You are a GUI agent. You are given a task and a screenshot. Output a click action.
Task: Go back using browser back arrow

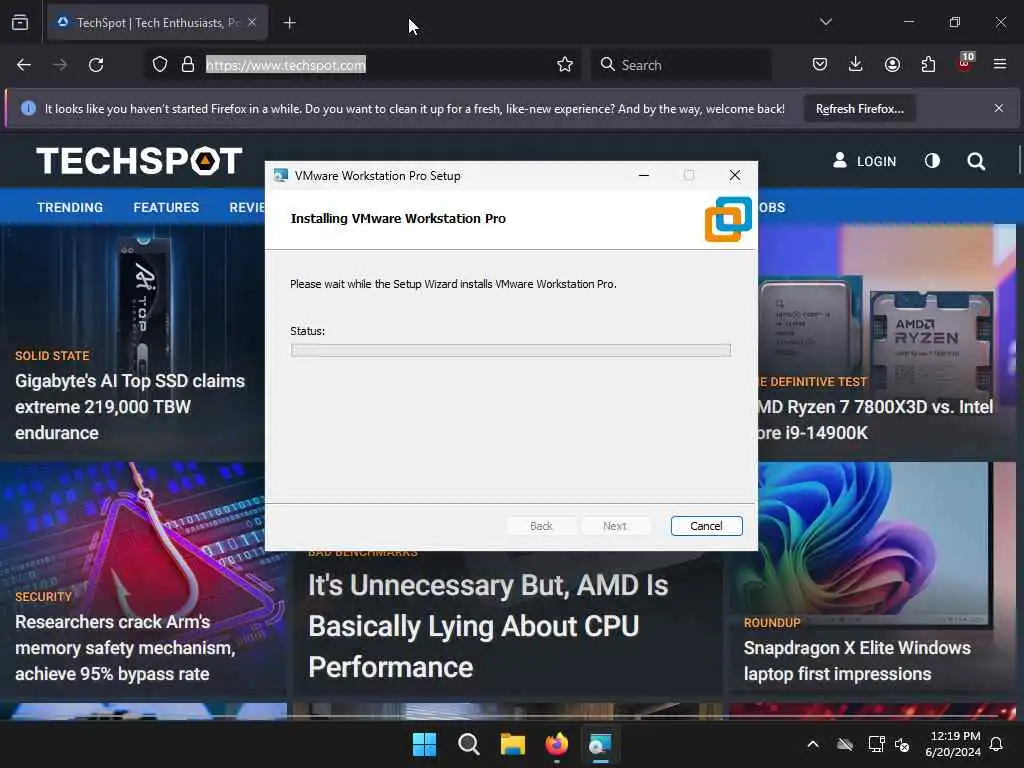(24, 65)
